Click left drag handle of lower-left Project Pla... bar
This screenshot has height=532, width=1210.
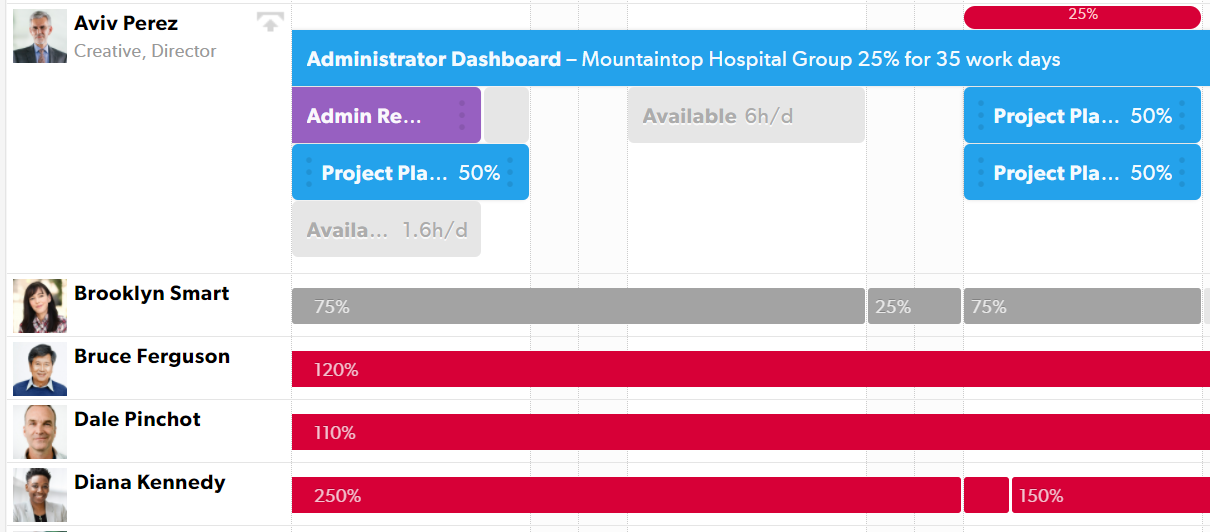(x=309, y=172)
